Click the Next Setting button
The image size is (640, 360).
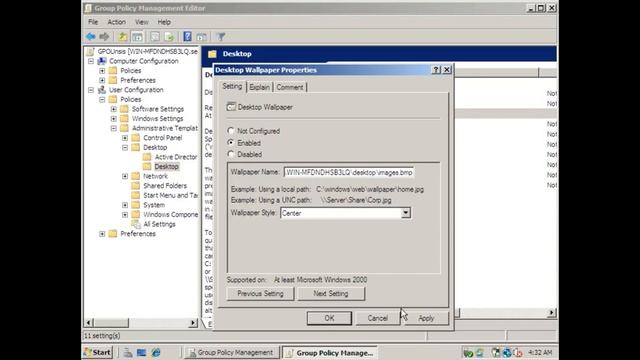(331, 293)
